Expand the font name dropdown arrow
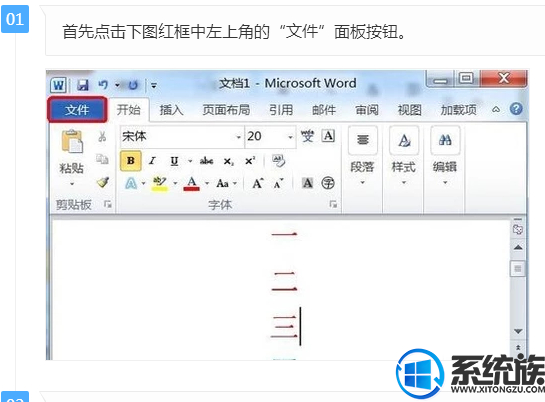The image size is (545, 402). coord(238,137)
